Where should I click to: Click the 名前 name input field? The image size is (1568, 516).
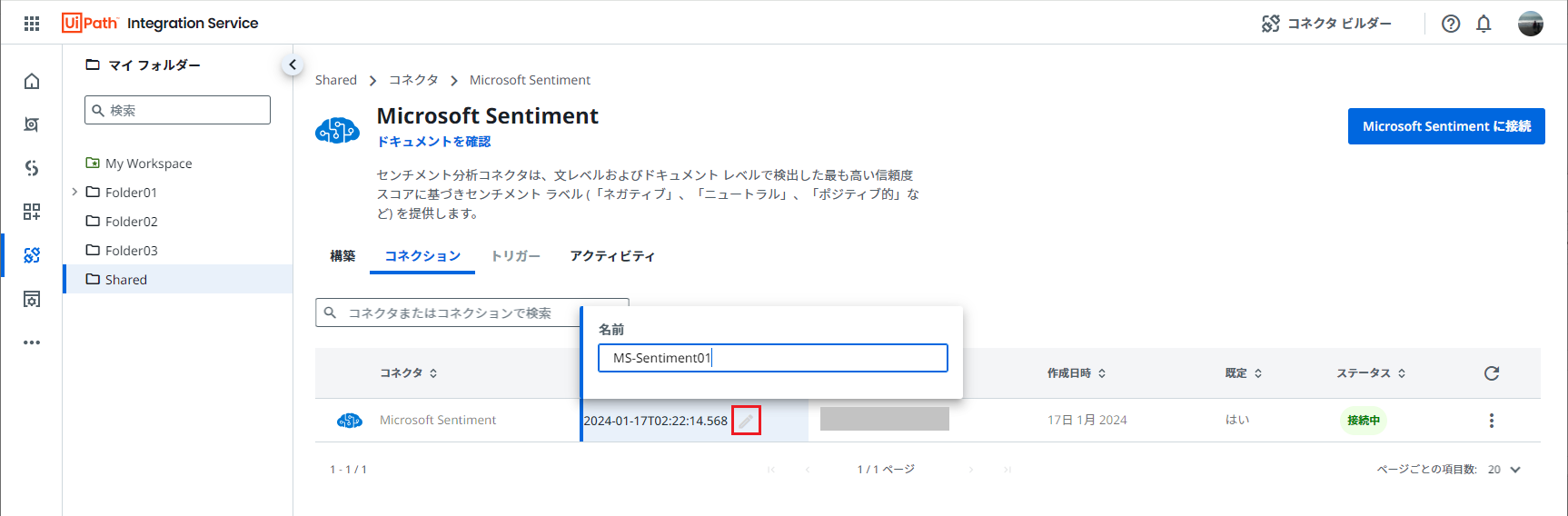[773, 358]
